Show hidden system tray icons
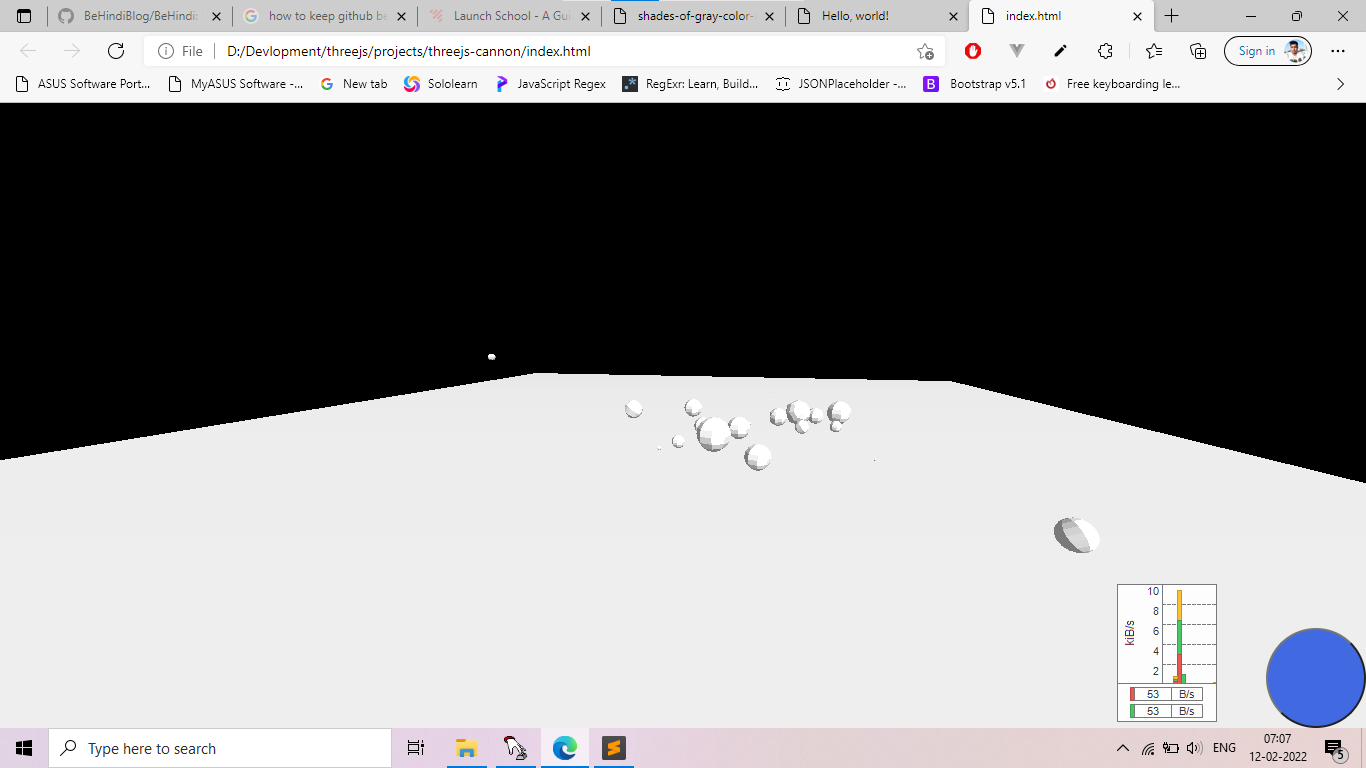Screen dimensions: 1366x768 coord(1123,748)
